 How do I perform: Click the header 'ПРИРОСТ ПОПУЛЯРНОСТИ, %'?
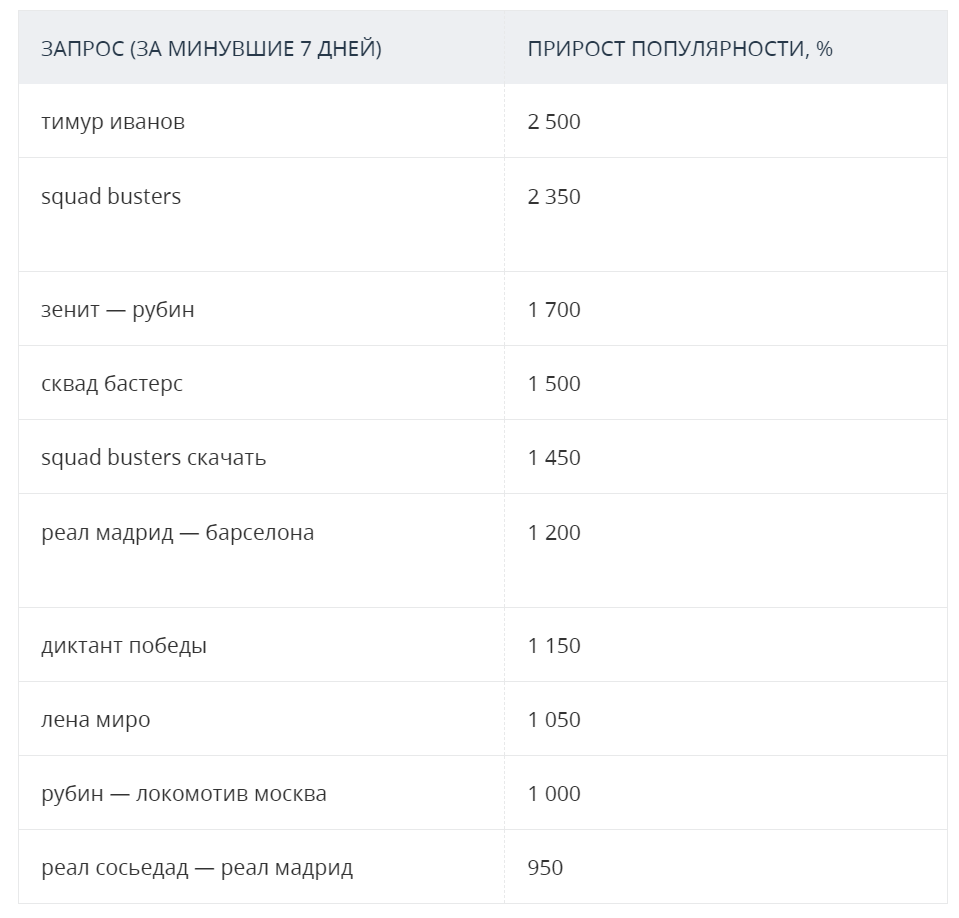679,48
